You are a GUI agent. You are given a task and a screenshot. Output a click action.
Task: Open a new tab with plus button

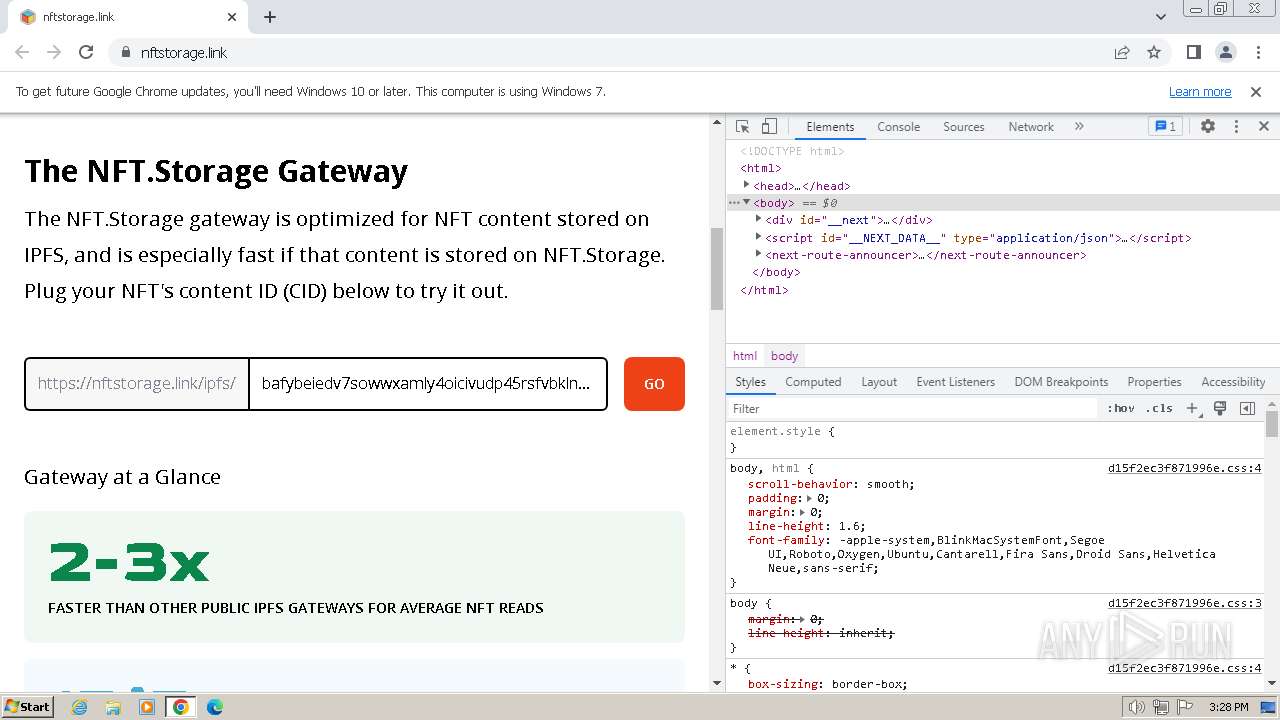270,17
